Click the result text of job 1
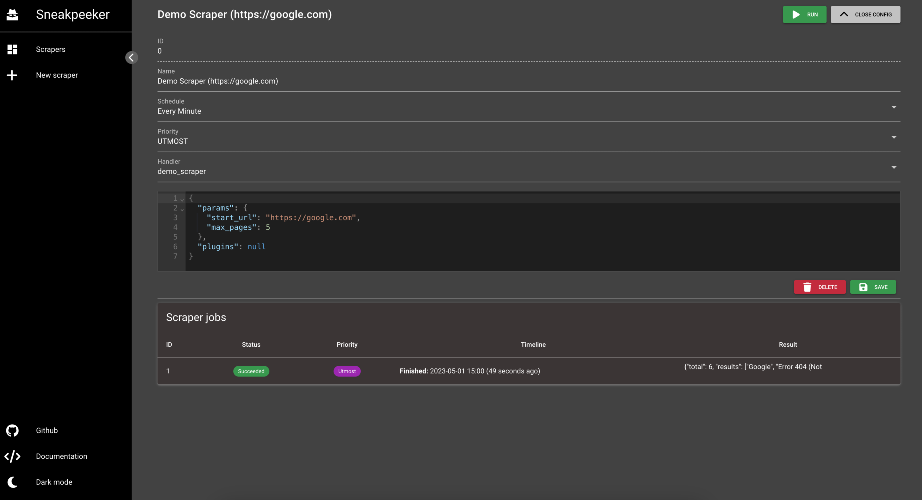Screen dimensions: 922x500 (753, 367)
